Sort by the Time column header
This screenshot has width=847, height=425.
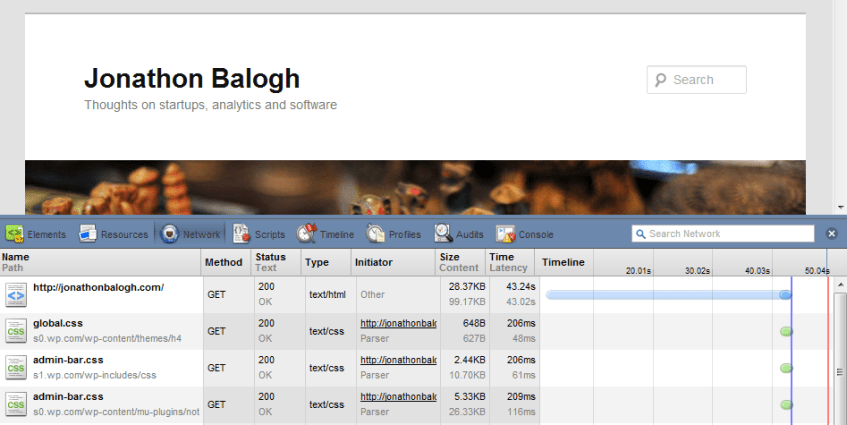tap(510, 262)
